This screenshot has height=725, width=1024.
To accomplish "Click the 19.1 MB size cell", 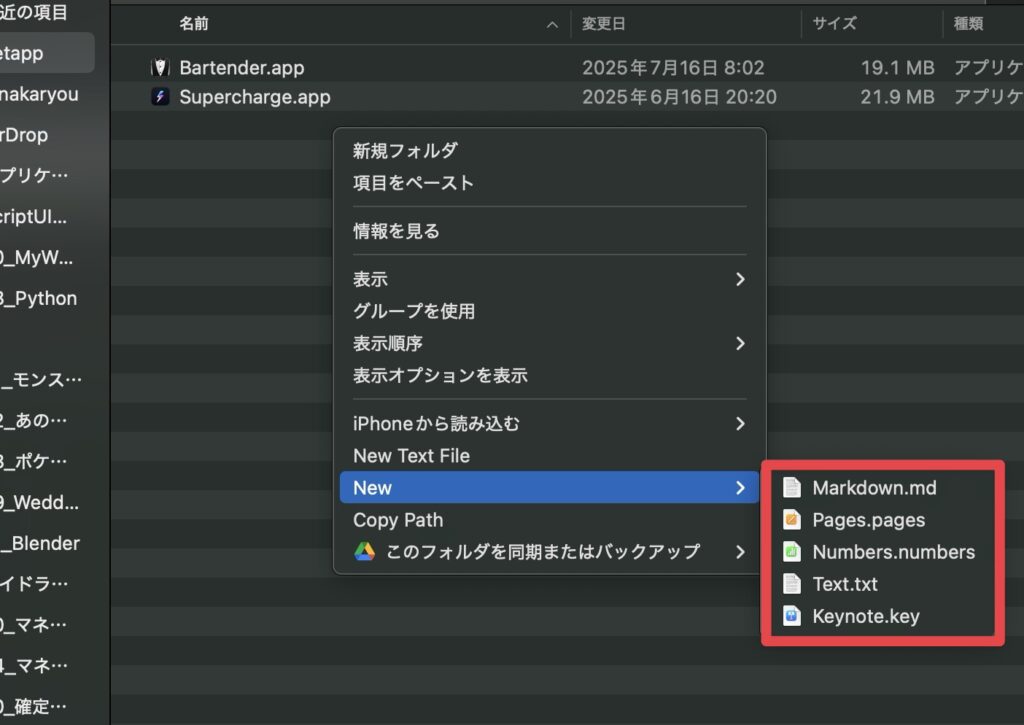I will (897, 68).
